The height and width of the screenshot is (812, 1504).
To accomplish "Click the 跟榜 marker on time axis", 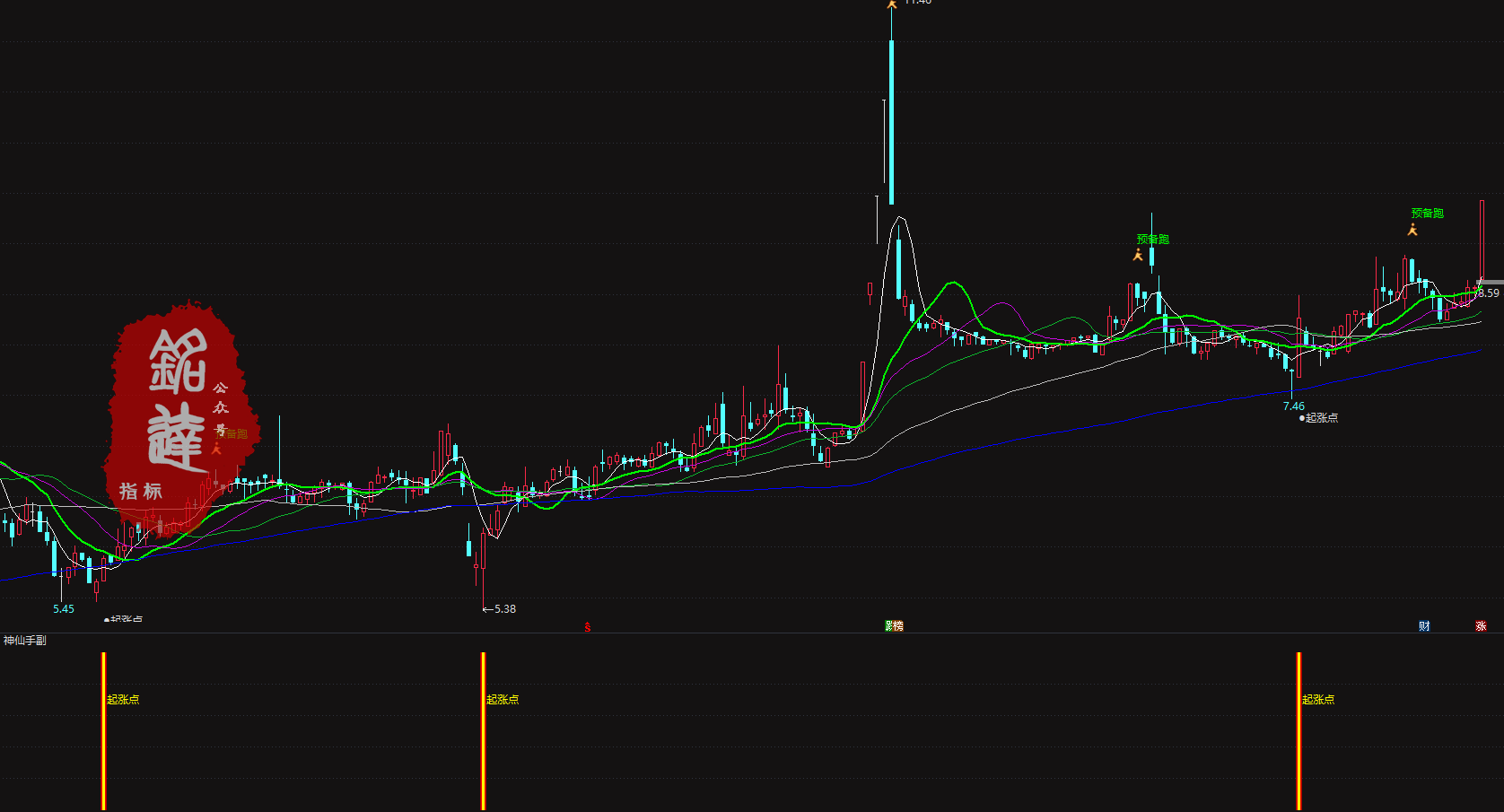I will click(x=894, y=626).
